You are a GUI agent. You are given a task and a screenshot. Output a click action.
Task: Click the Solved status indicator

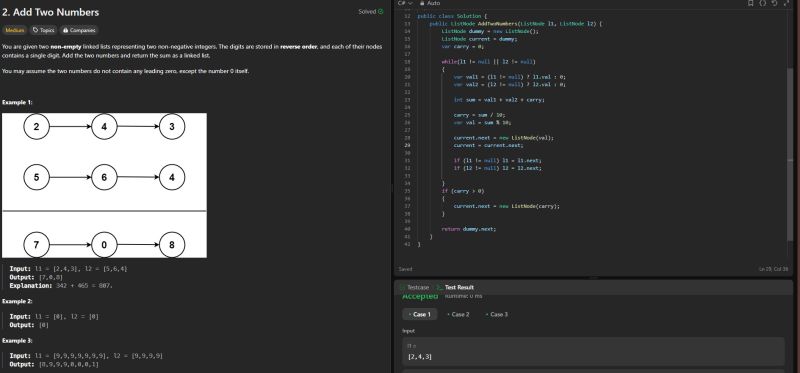[371, 12]
